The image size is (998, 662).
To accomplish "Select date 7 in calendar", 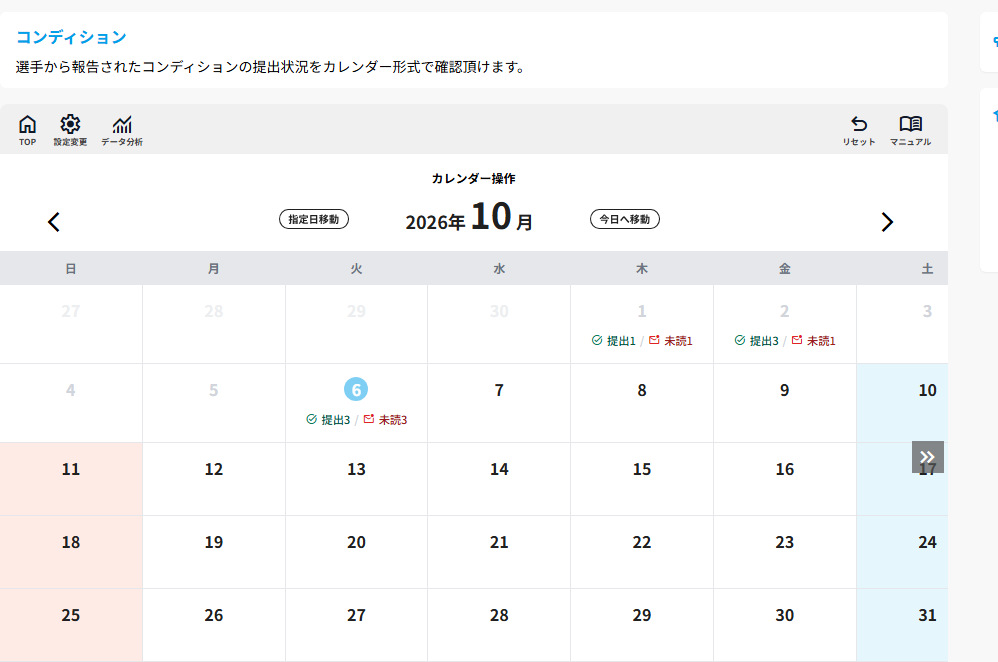I will click(499, 390).
